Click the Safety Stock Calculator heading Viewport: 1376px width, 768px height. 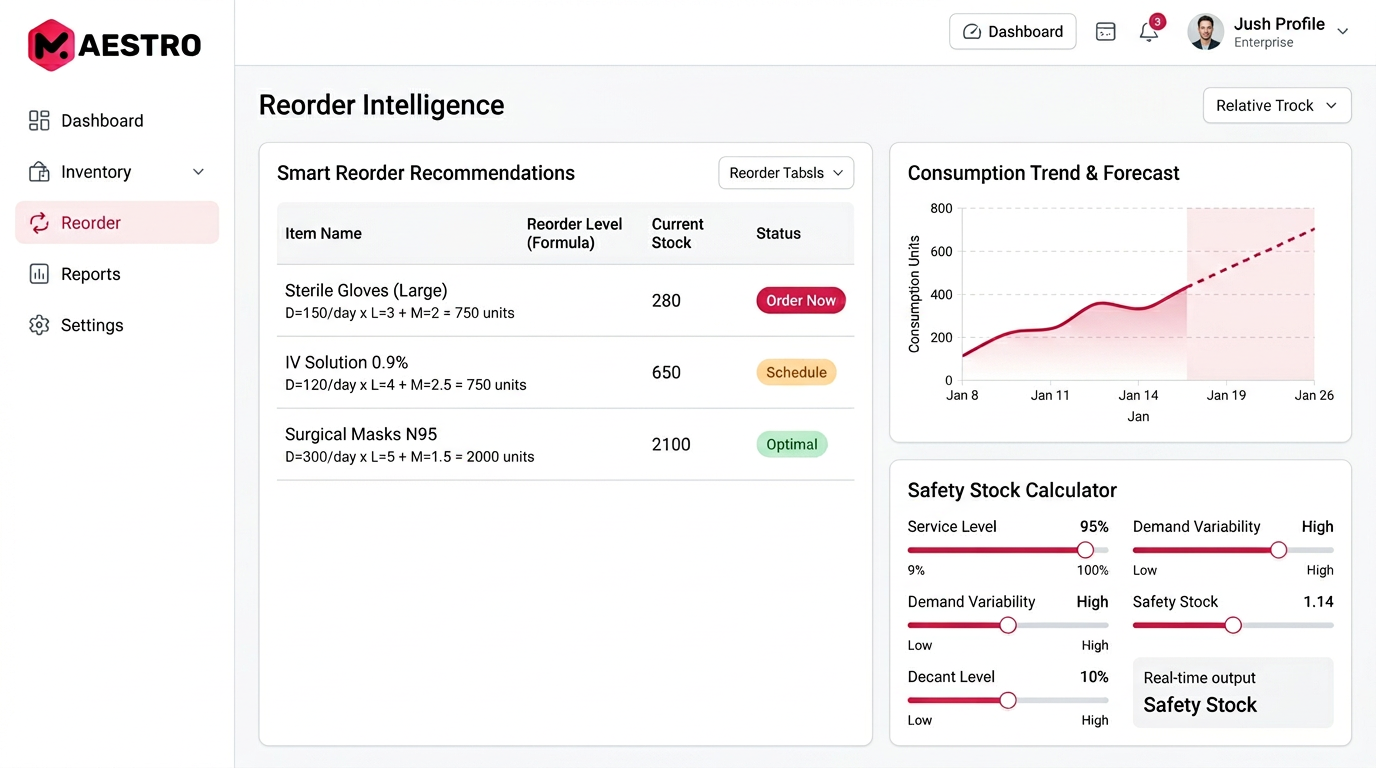point(1012,490)
